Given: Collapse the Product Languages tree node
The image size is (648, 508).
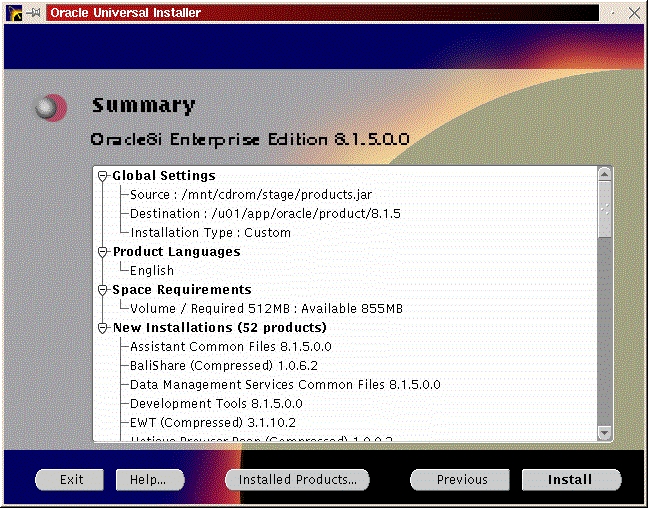Looking at the screenshot, I should [x=103, y=252].
